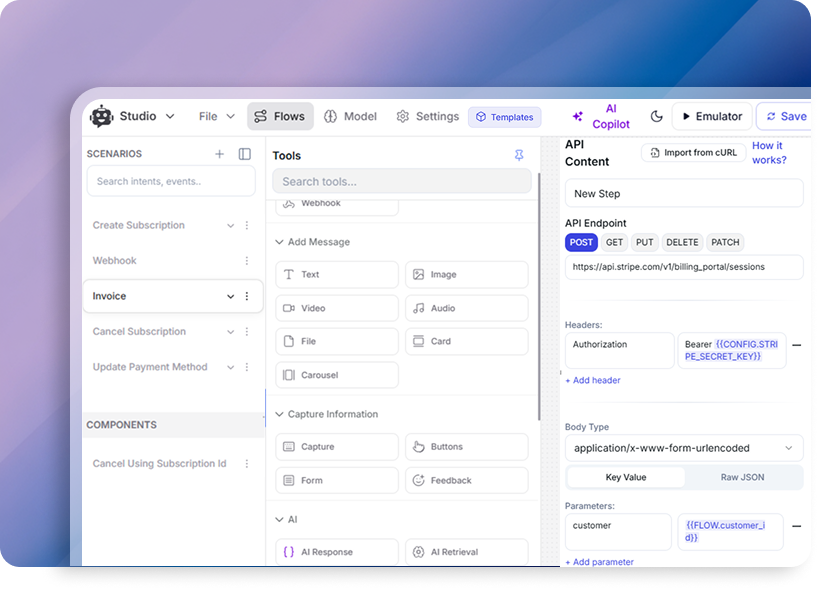Open the Body Type dropdown
The height and width of the screenshot is (590, 819).
pyautogui.click(x=683, y=447)
